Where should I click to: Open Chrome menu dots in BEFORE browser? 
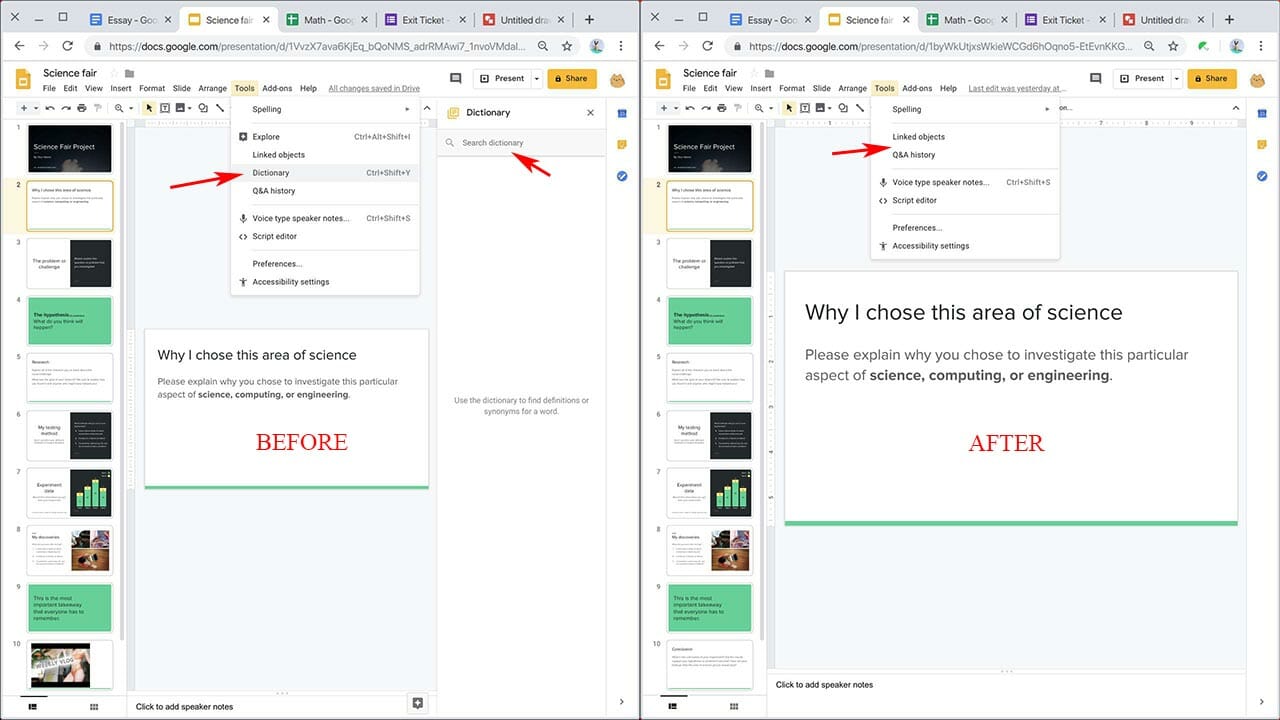(x=621, y=46)
